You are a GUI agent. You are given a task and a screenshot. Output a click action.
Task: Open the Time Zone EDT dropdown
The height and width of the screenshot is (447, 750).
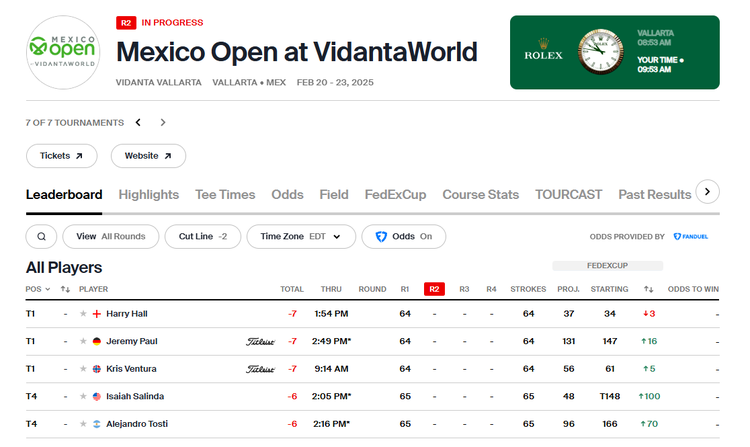click(300, 237)
